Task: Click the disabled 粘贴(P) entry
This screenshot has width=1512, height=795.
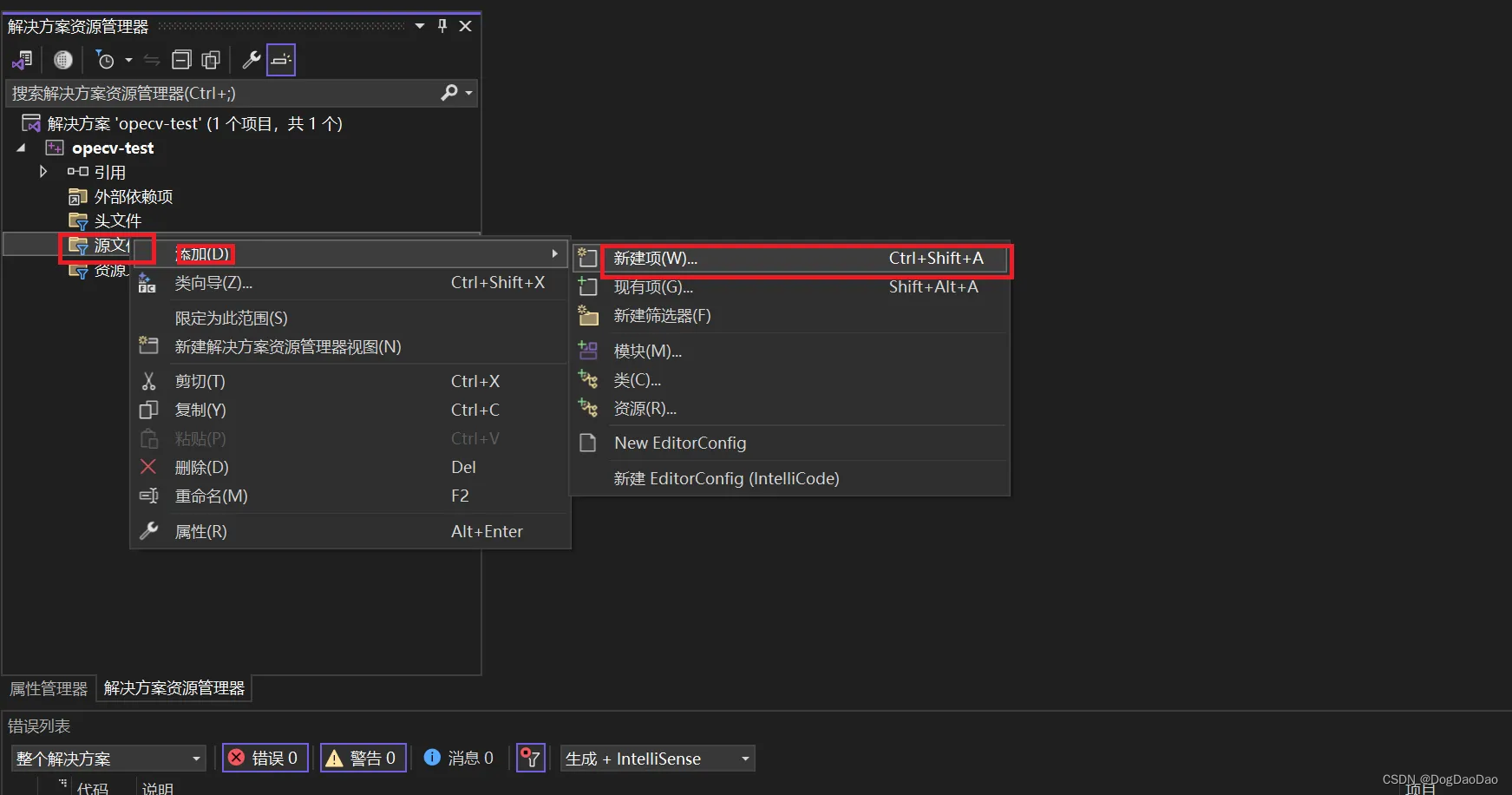Action: (x=349, y=438)
